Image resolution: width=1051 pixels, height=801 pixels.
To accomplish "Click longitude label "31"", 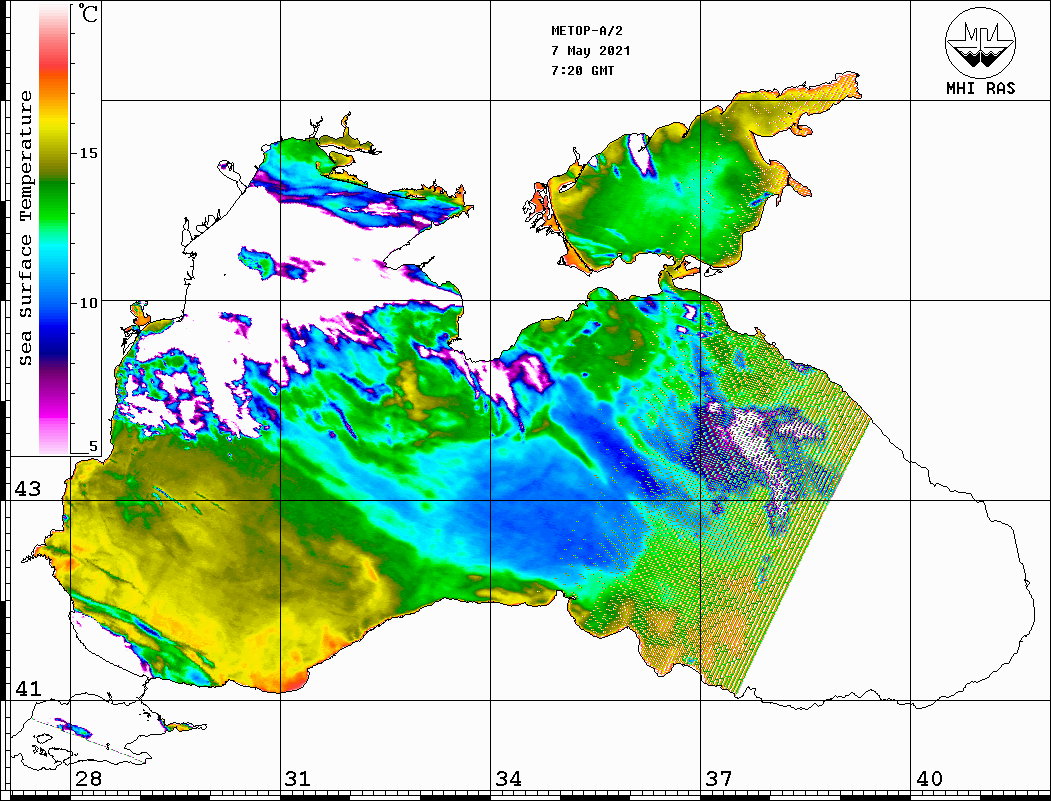I will [298, 779].
